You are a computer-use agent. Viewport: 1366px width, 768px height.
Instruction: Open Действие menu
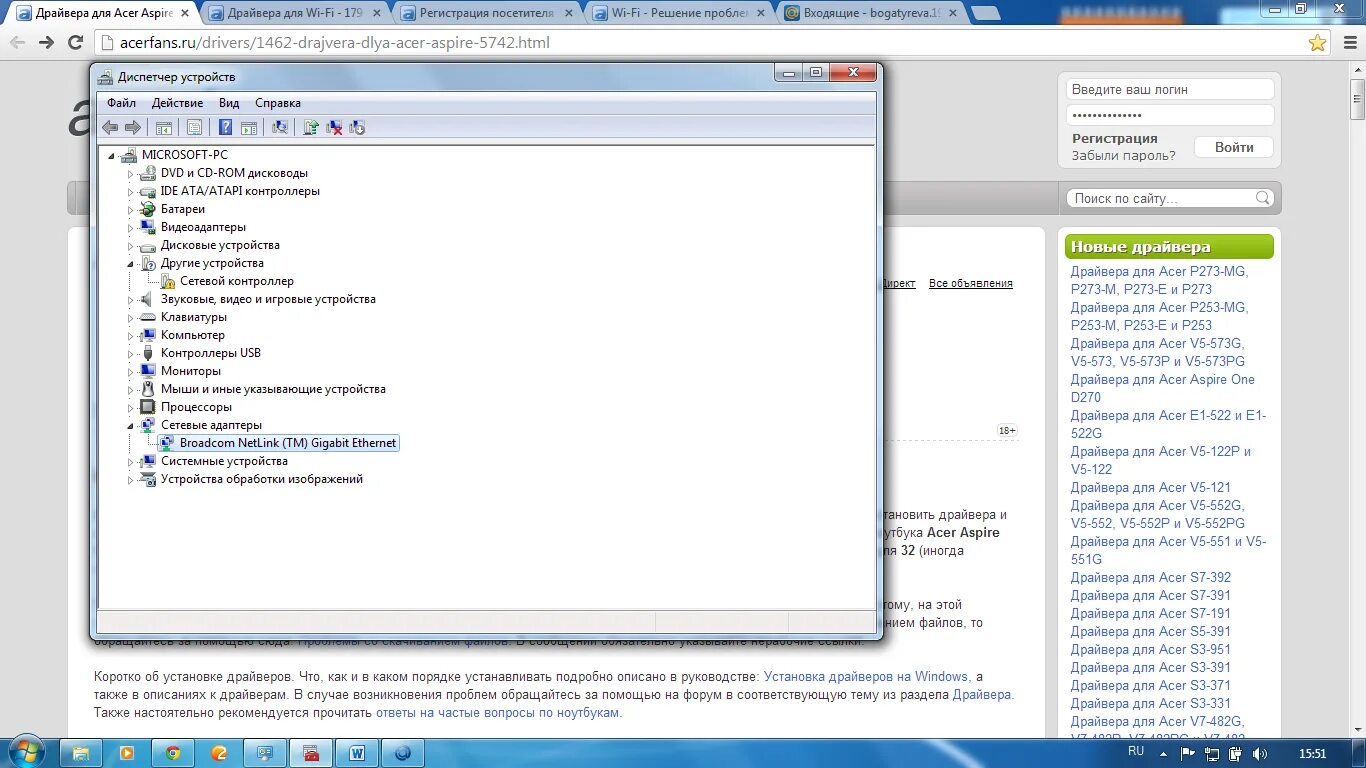[177, 103]
